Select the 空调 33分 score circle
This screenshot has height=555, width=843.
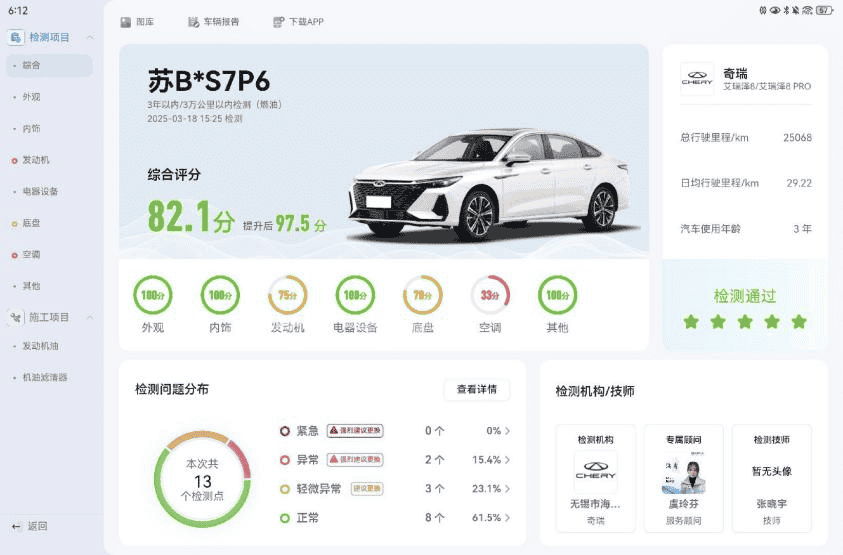click(490, 295)
